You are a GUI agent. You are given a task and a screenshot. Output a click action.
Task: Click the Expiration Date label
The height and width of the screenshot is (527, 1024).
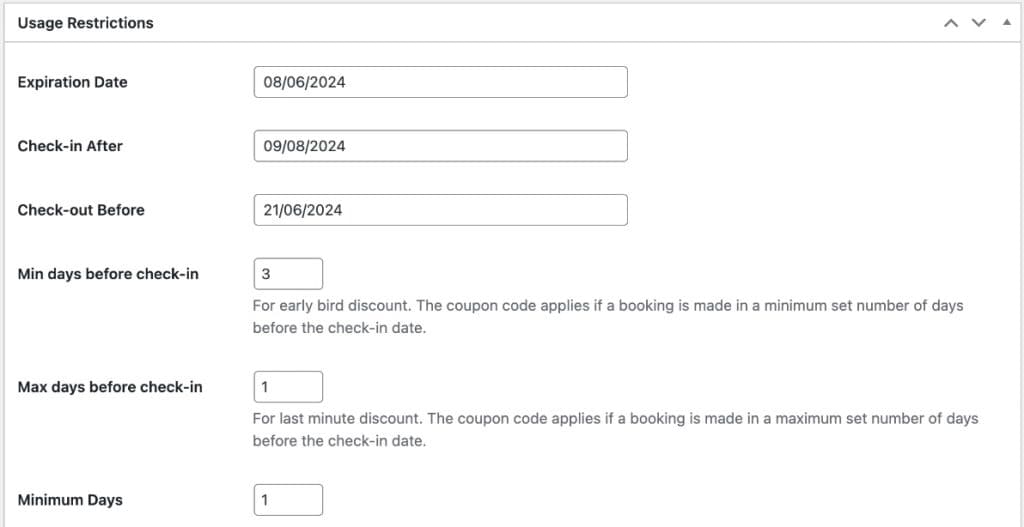tap(73, 82)
